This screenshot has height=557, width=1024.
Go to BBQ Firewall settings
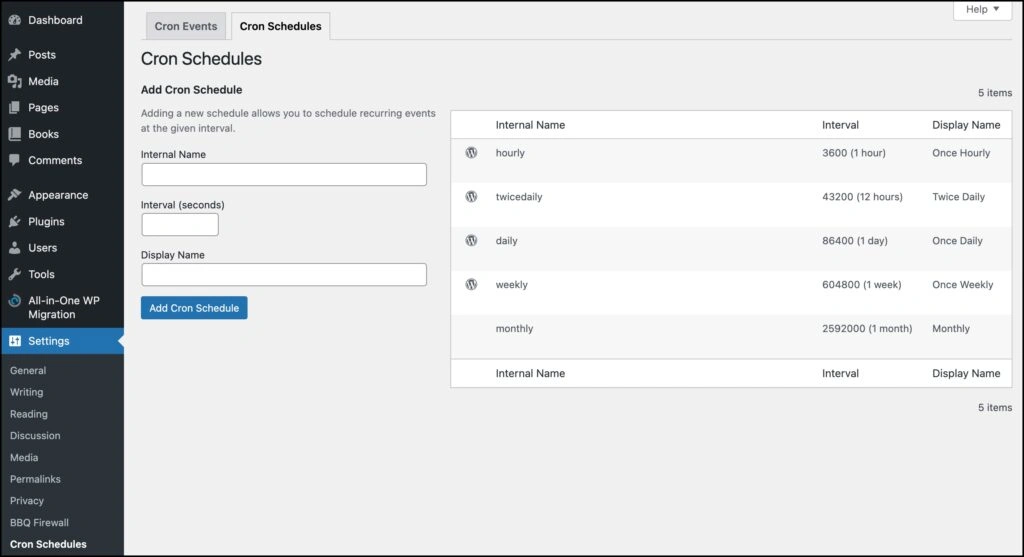pos(39,523)
